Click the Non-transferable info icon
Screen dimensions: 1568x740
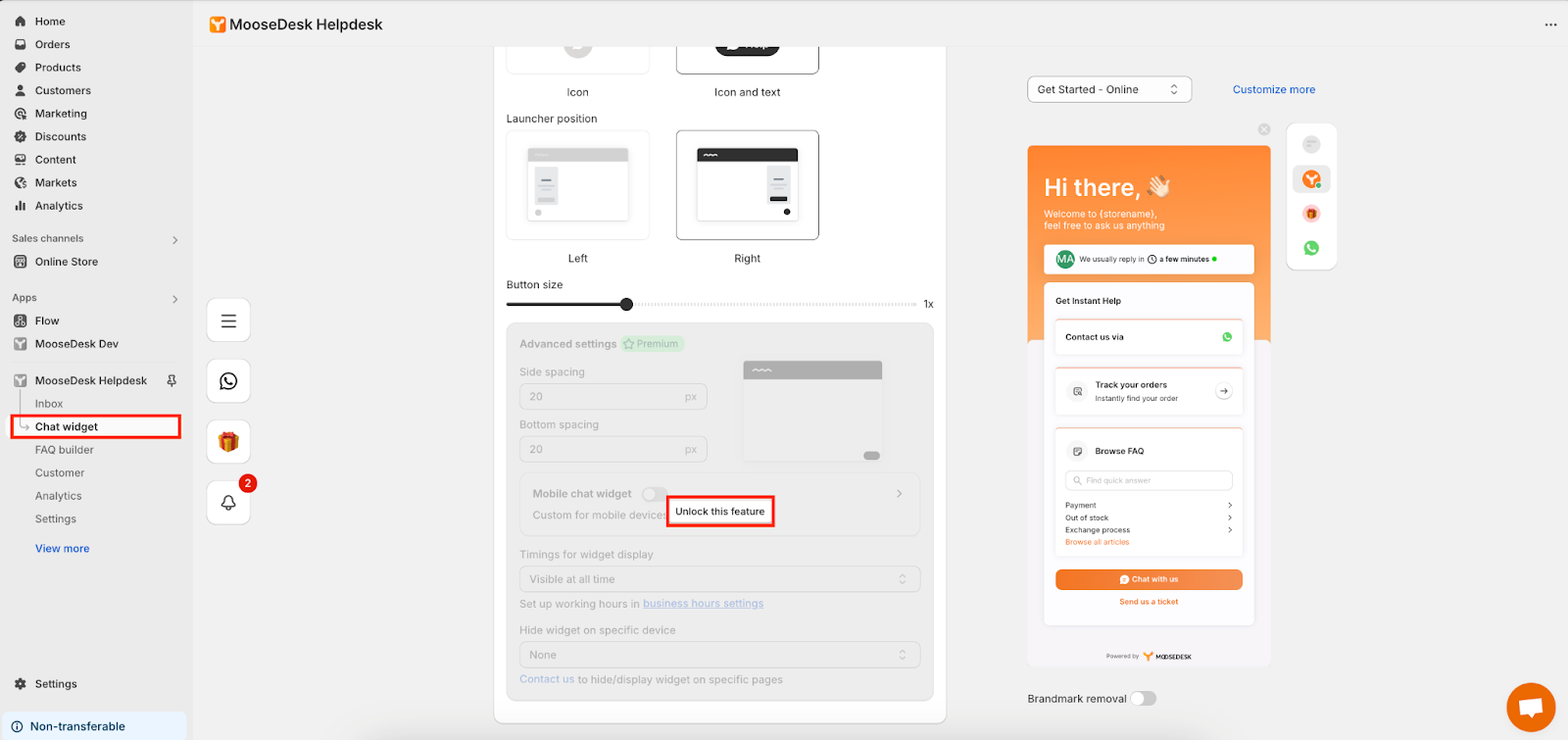click(17, 726)
